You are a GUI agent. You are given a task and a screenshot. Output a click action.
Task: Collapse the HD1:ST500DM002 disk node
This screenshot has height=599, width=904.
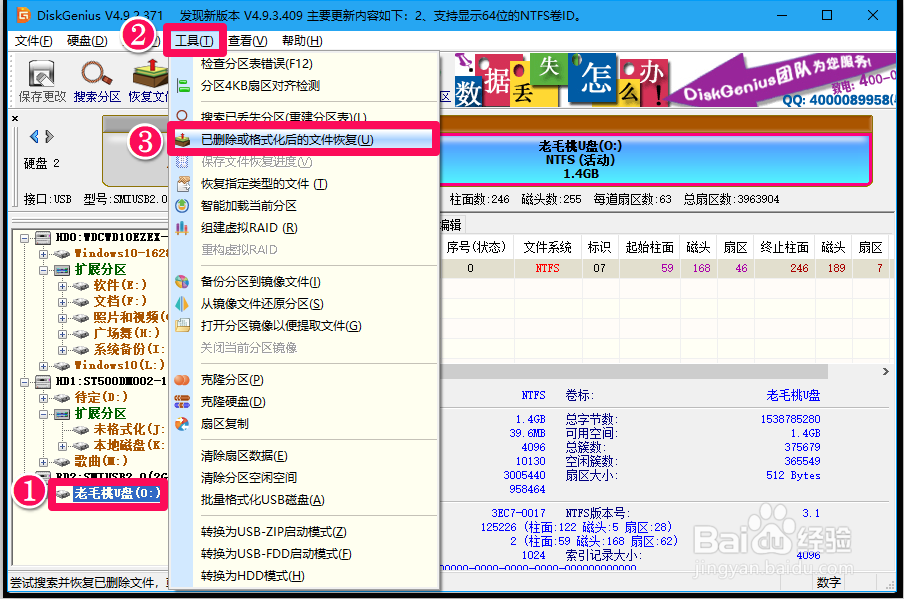click(x=24, y=382)
